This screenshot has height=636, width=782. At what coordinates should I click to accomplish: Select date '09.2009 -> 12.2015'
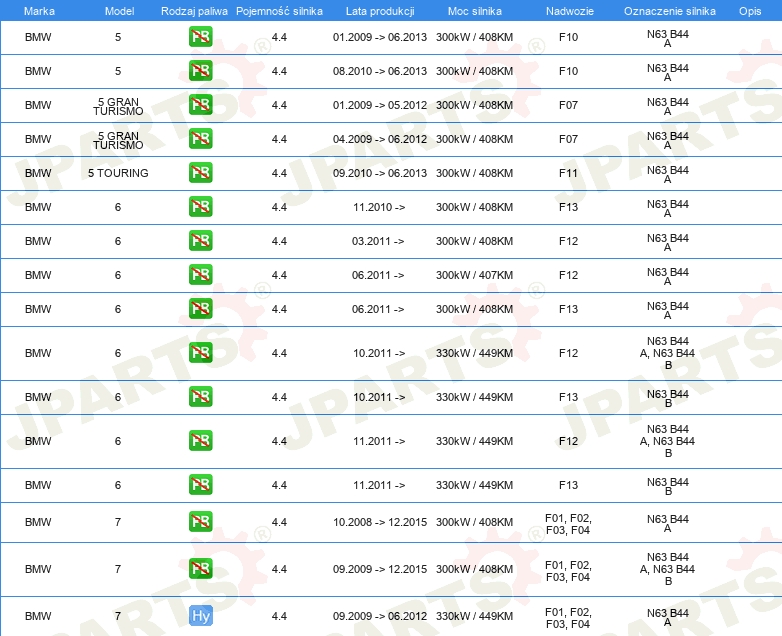point(380,569)
